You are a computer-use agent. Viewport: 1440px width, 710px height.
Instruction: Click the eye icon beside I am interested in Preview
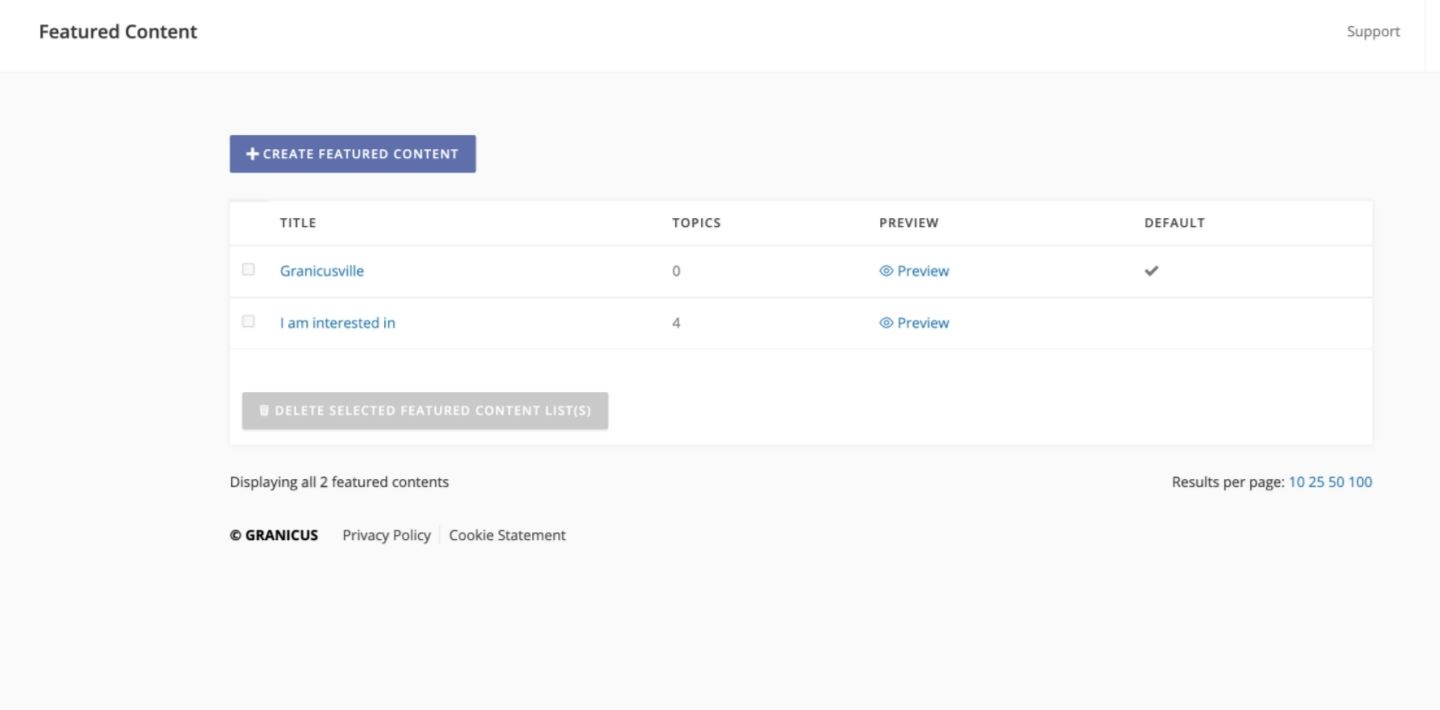coord(886,322)
